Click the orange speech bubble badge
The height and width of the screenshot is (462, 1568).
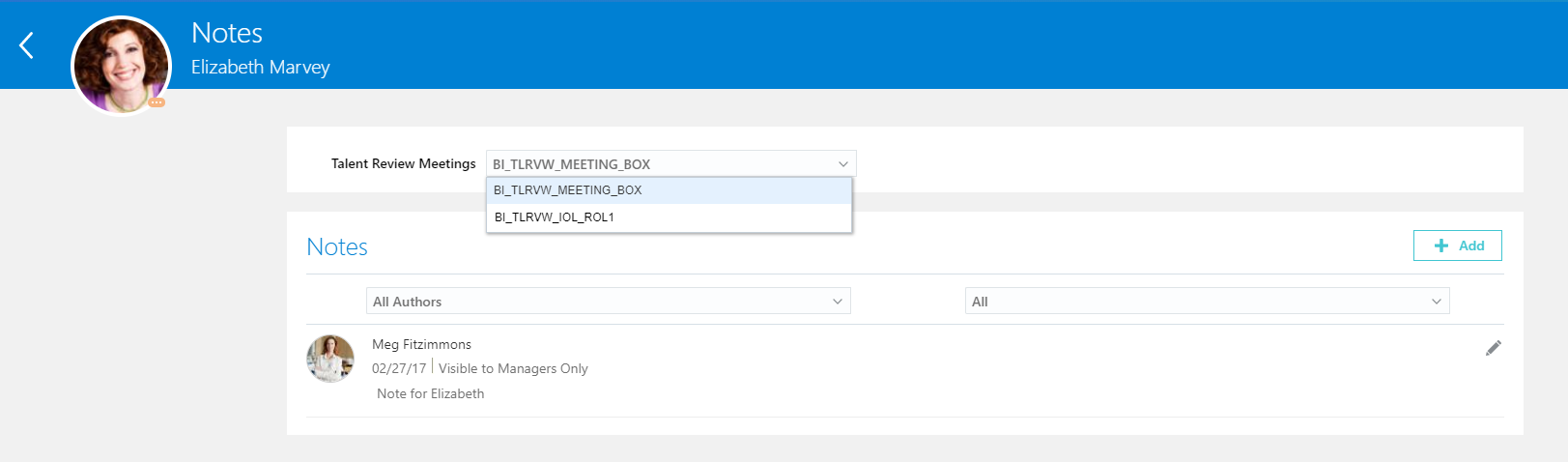(x=157, y=102)
